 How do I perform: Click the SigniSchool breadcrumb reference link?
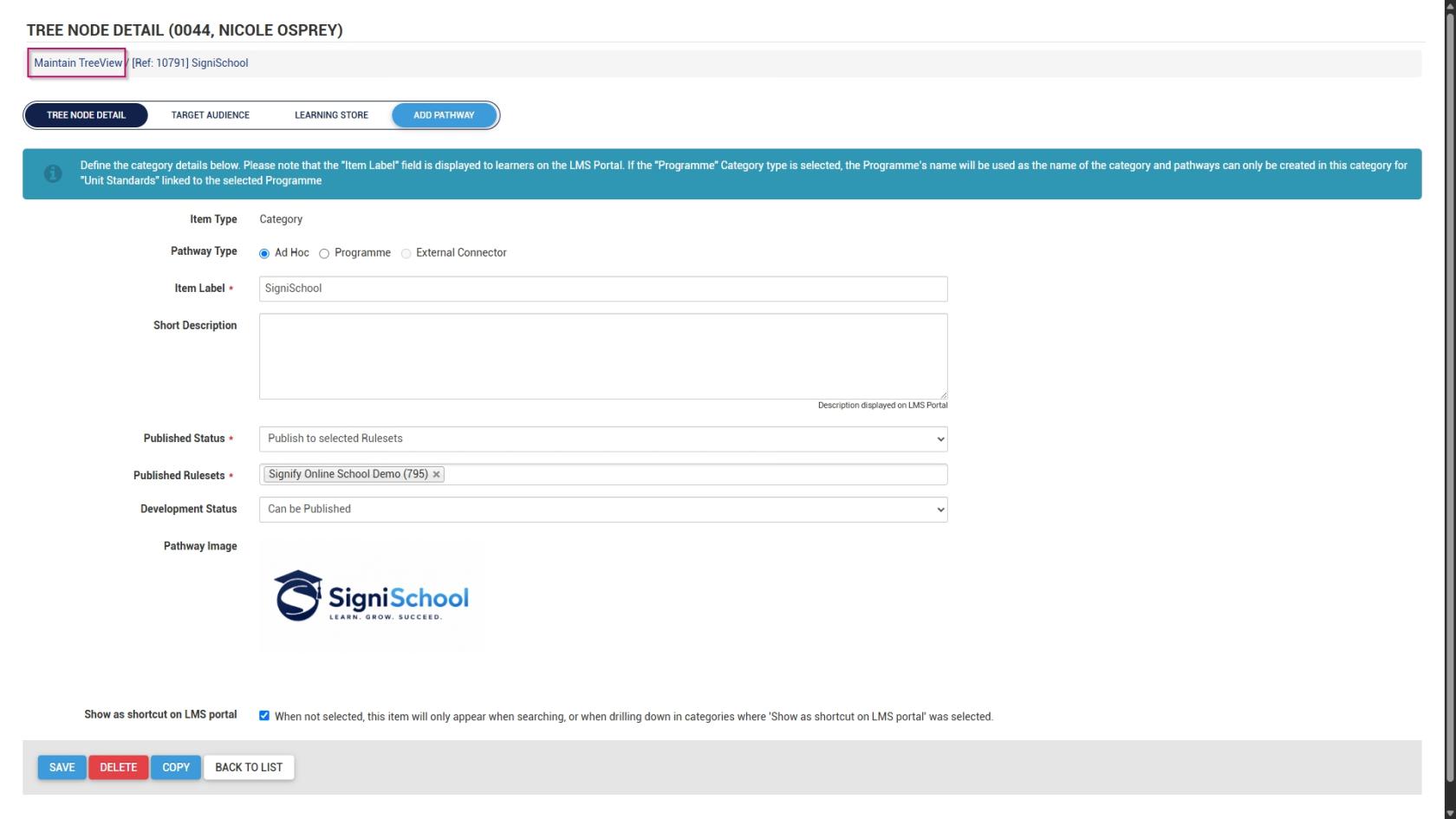[190, 63]
